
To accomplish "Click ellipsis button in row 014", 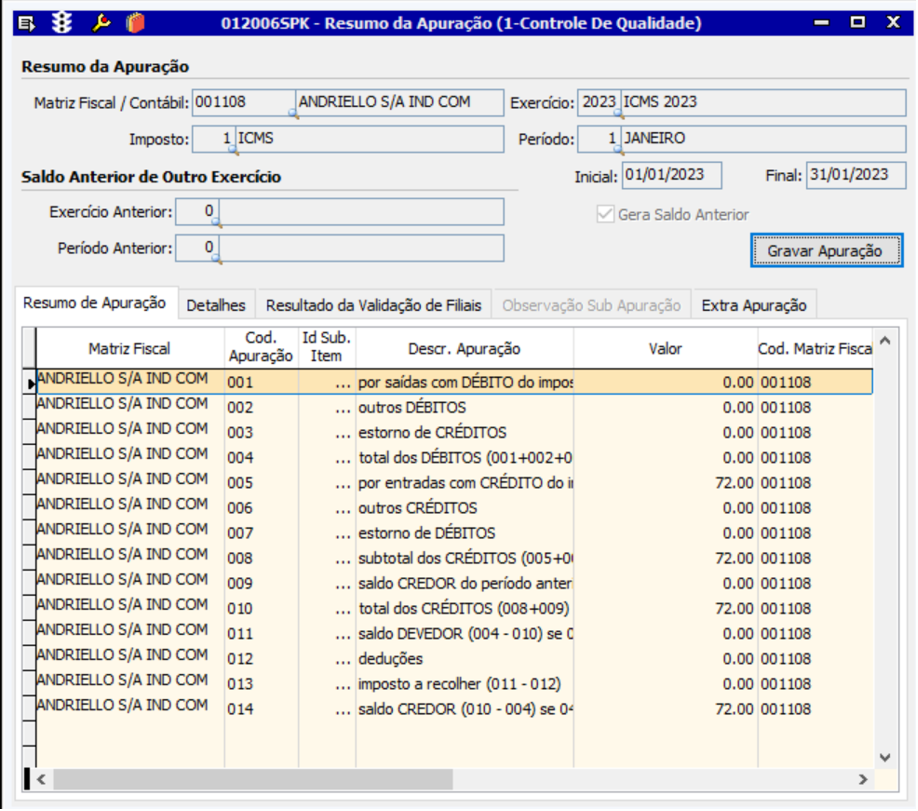I will (343, 710).
